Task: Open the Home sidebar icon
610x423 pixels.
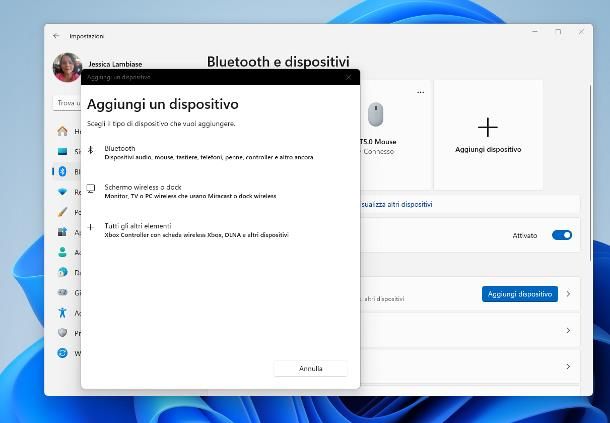Action: (62, 131)
